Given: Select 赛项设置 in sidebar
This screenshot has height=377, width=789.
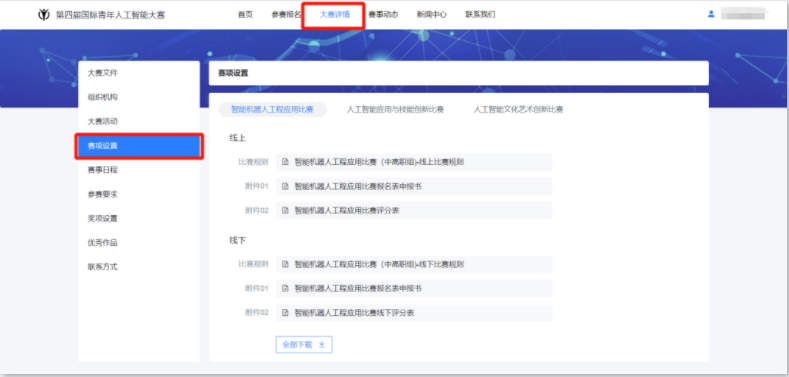Looking at the screenshot, I should pos(139,146).
